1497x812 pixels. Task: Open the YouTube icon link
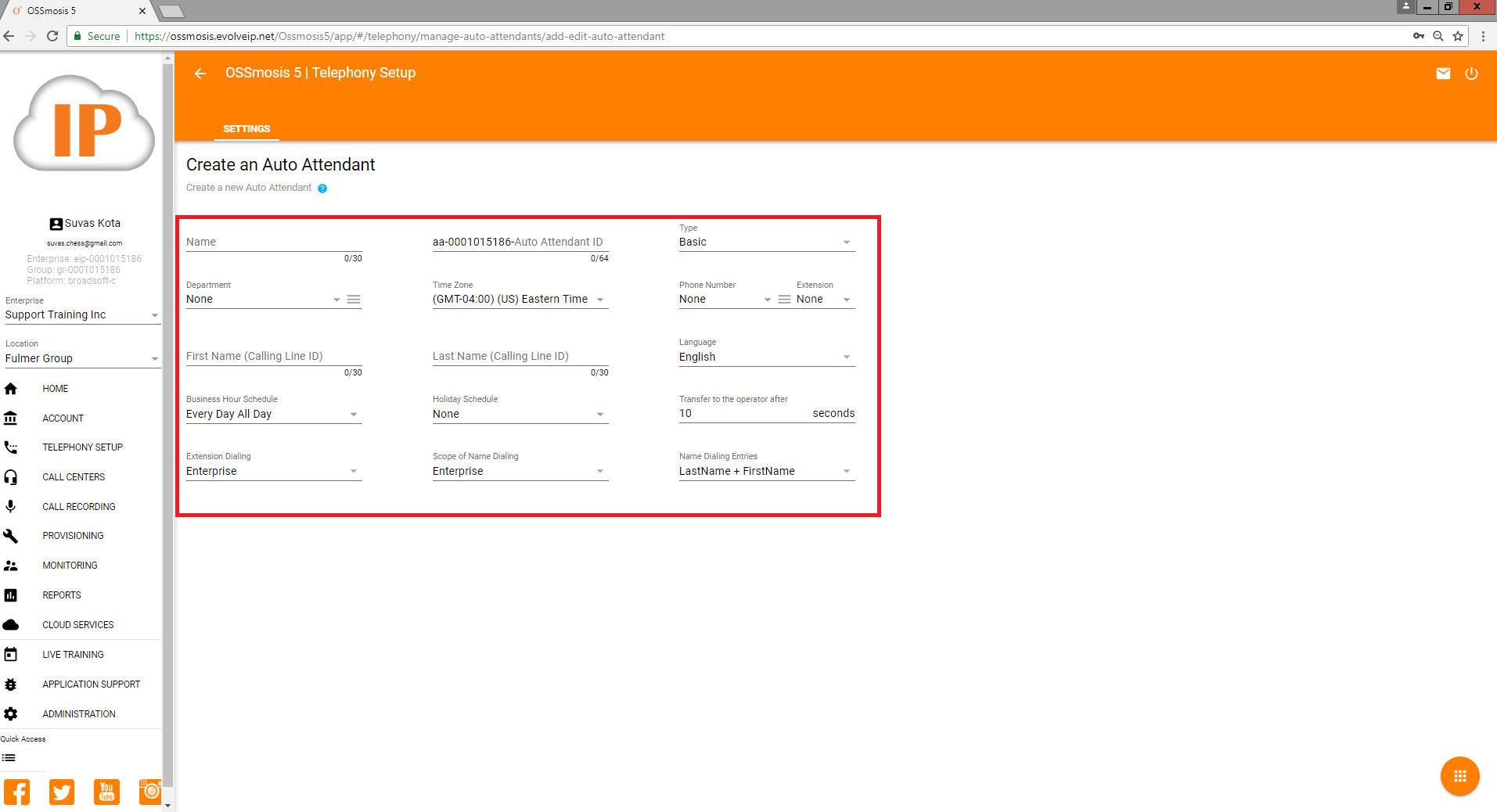coord(106,792)
